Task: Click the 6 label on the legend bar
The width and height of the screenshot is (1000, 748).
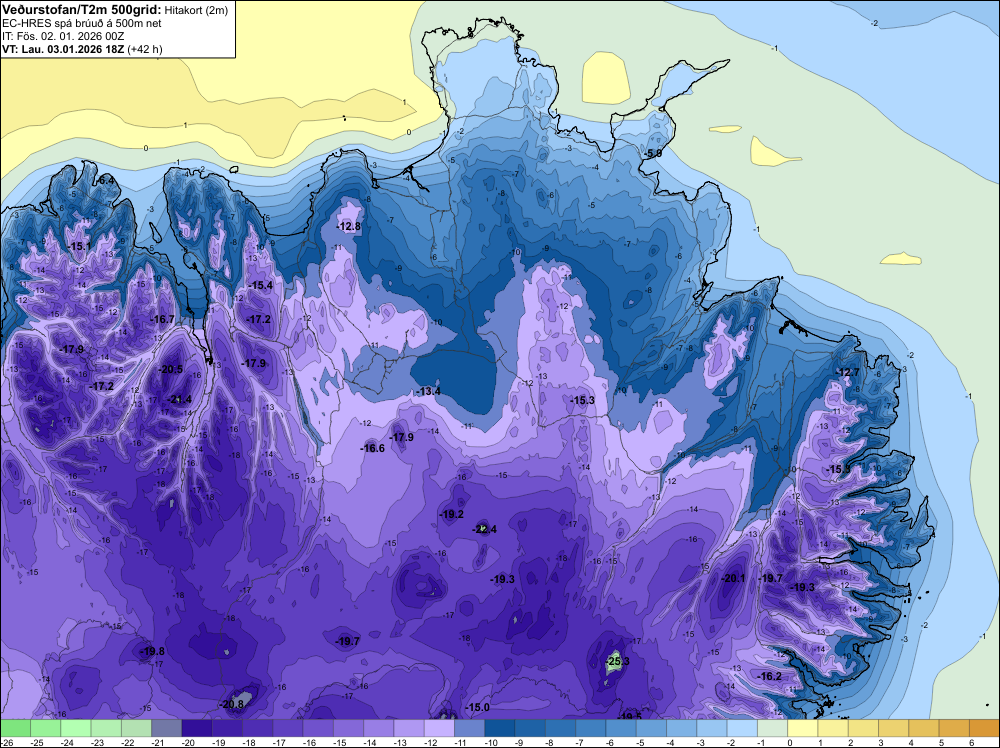Action: coord(971,742)
